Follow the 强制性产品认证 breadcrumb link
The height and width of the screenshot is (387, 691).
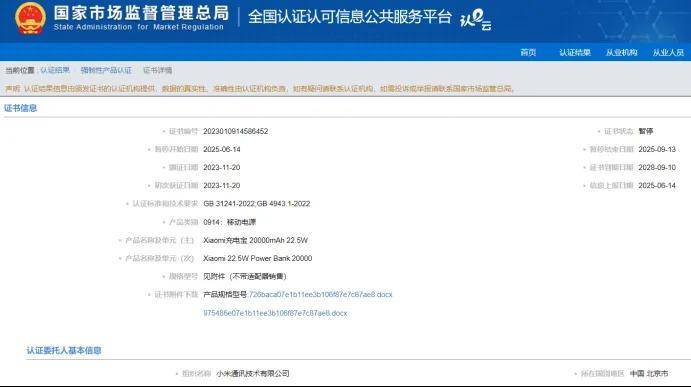pos(106,70)
